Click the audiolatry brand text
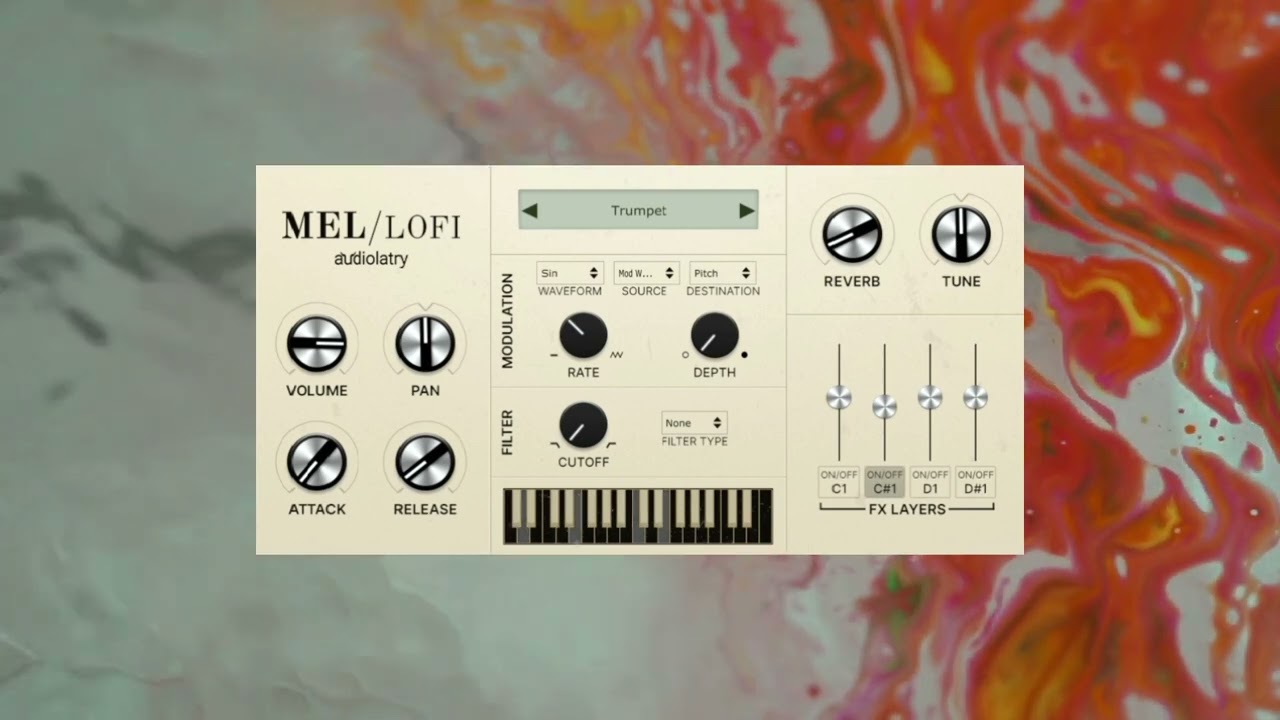Image resolution: width=1280 pixels, height=720 pixels. (371, 259)
